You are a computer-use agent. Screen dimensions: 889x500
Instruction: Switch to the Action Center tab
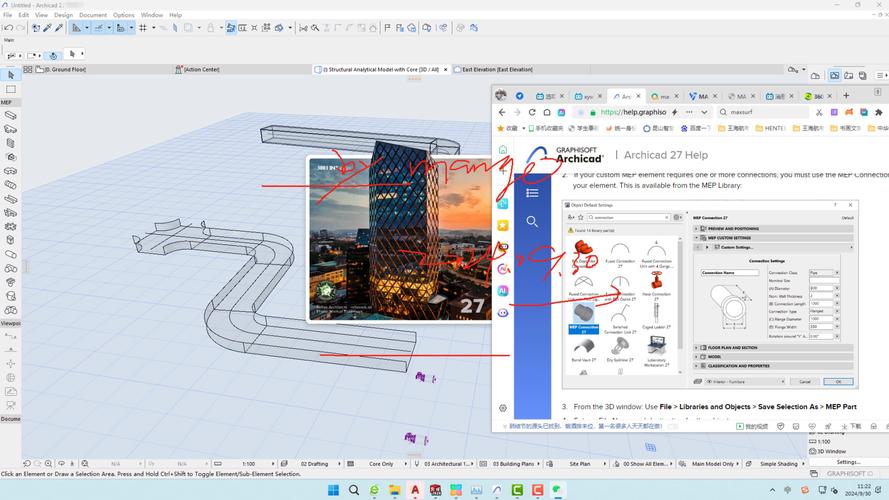pos(198,69)
